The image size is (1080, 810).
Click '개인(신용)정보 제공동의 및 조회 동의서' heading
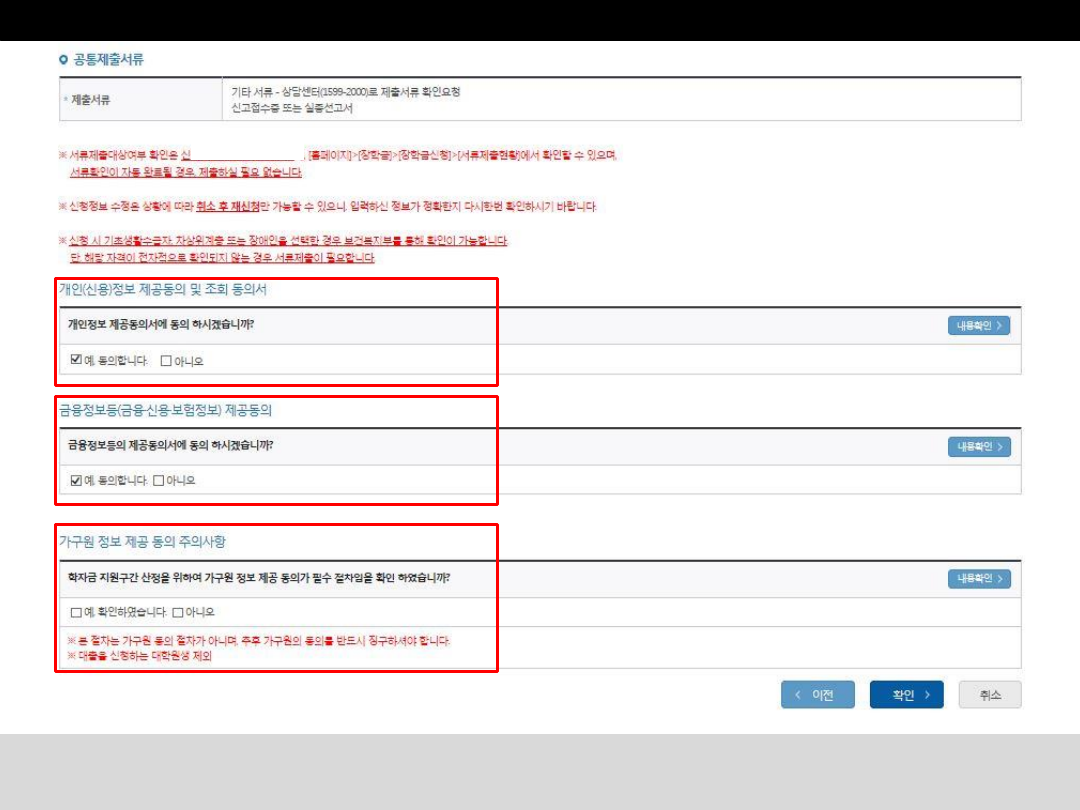[163, 290]
